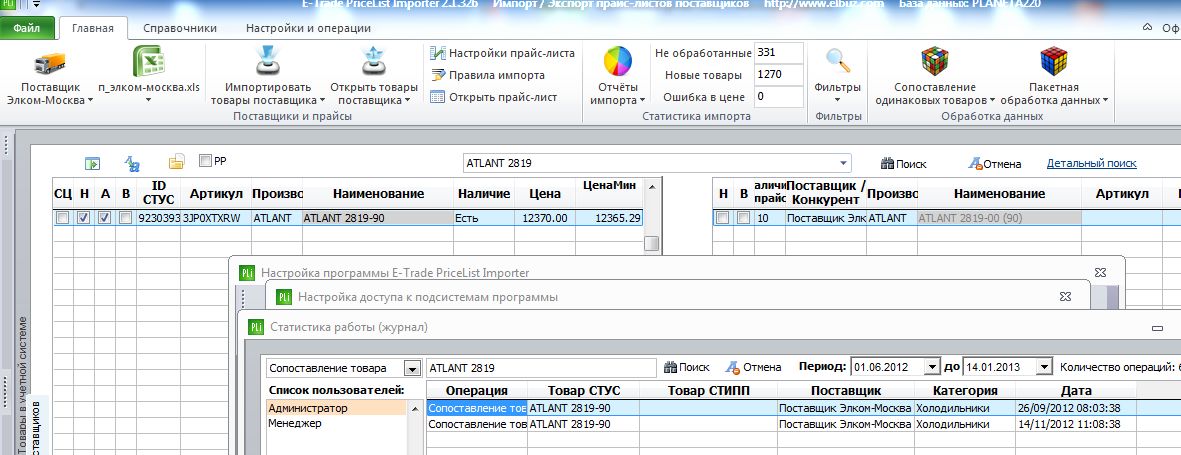Image resolution: width=1181 pixels, height=455 pixels.
Task: Open the Файл menu
Action: pos(26,28)
